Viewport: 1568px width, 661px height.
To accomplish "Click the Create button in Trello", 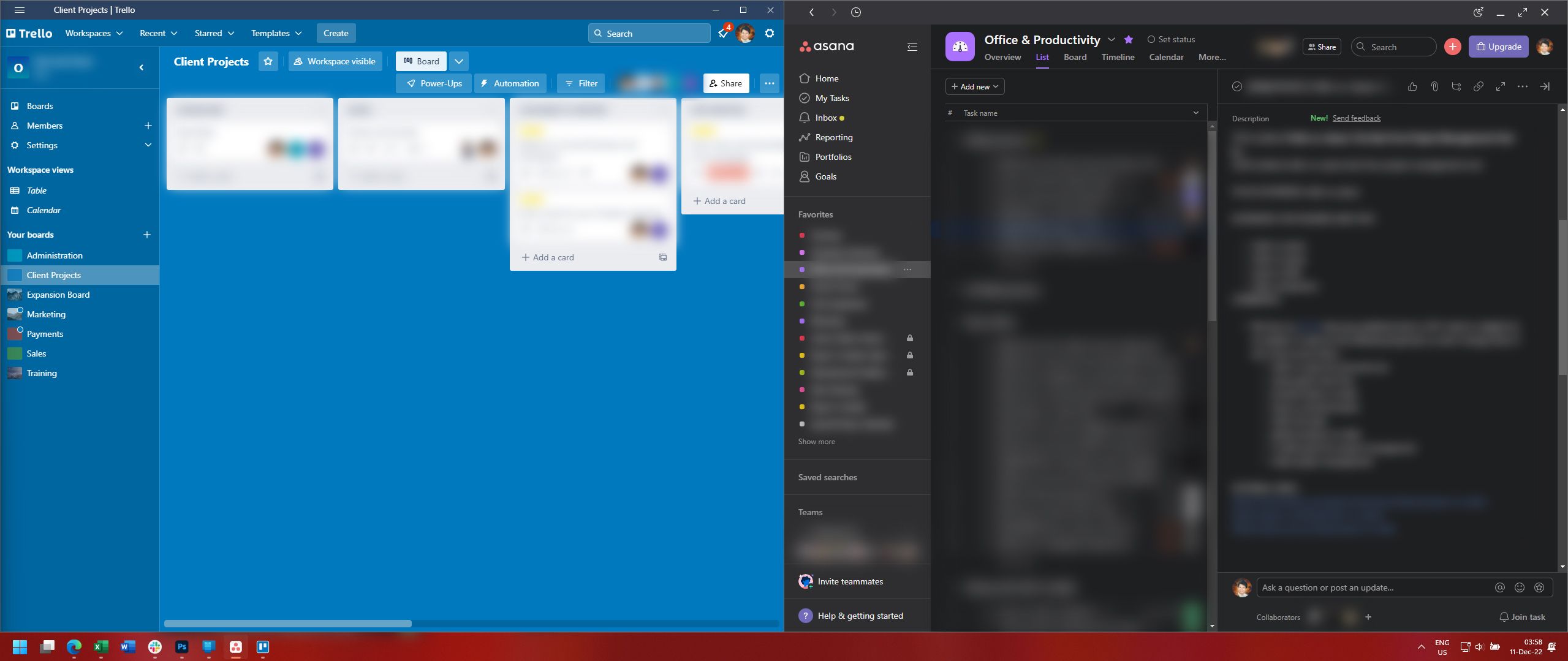I will coord(336,33).
